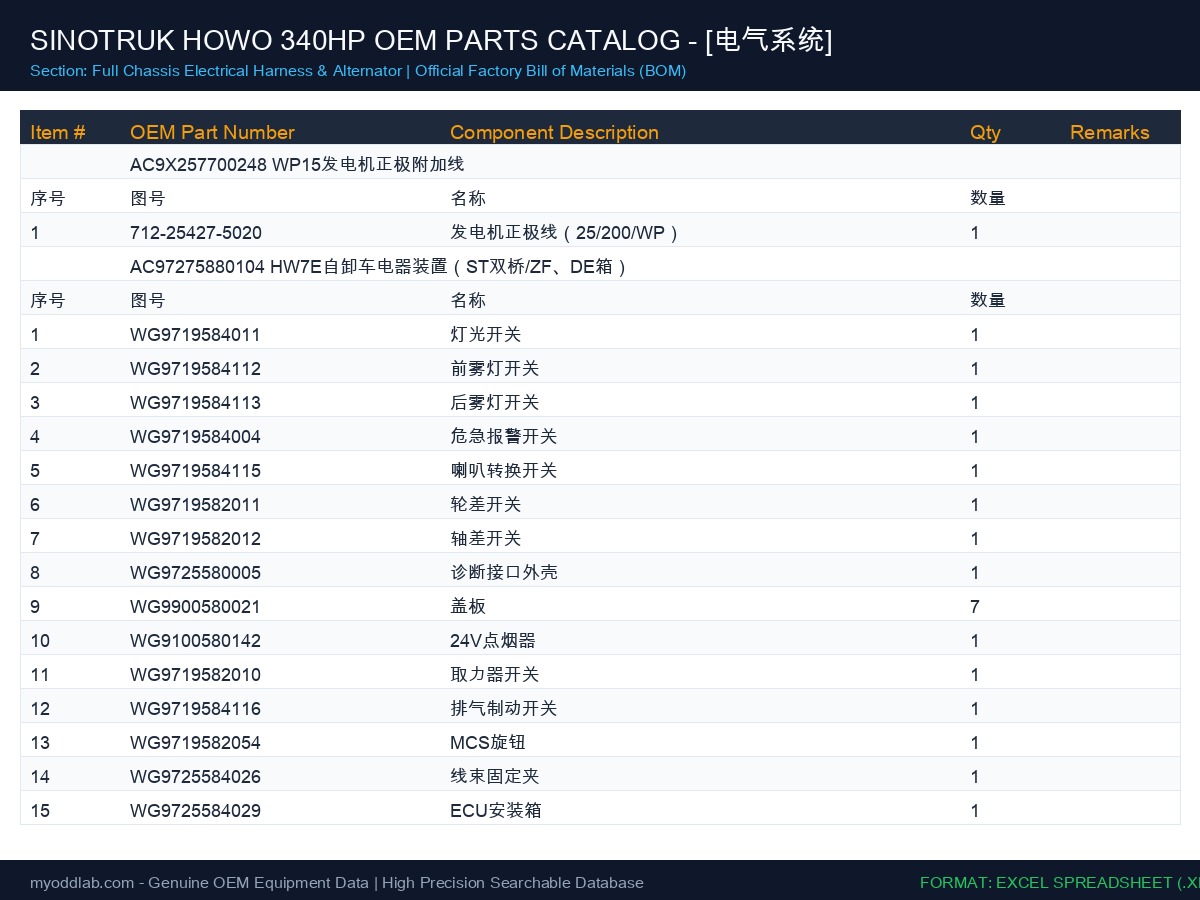The image size is (1200, 900).
Task: Select description 喇叭转换开关
Action: (504, 471)
